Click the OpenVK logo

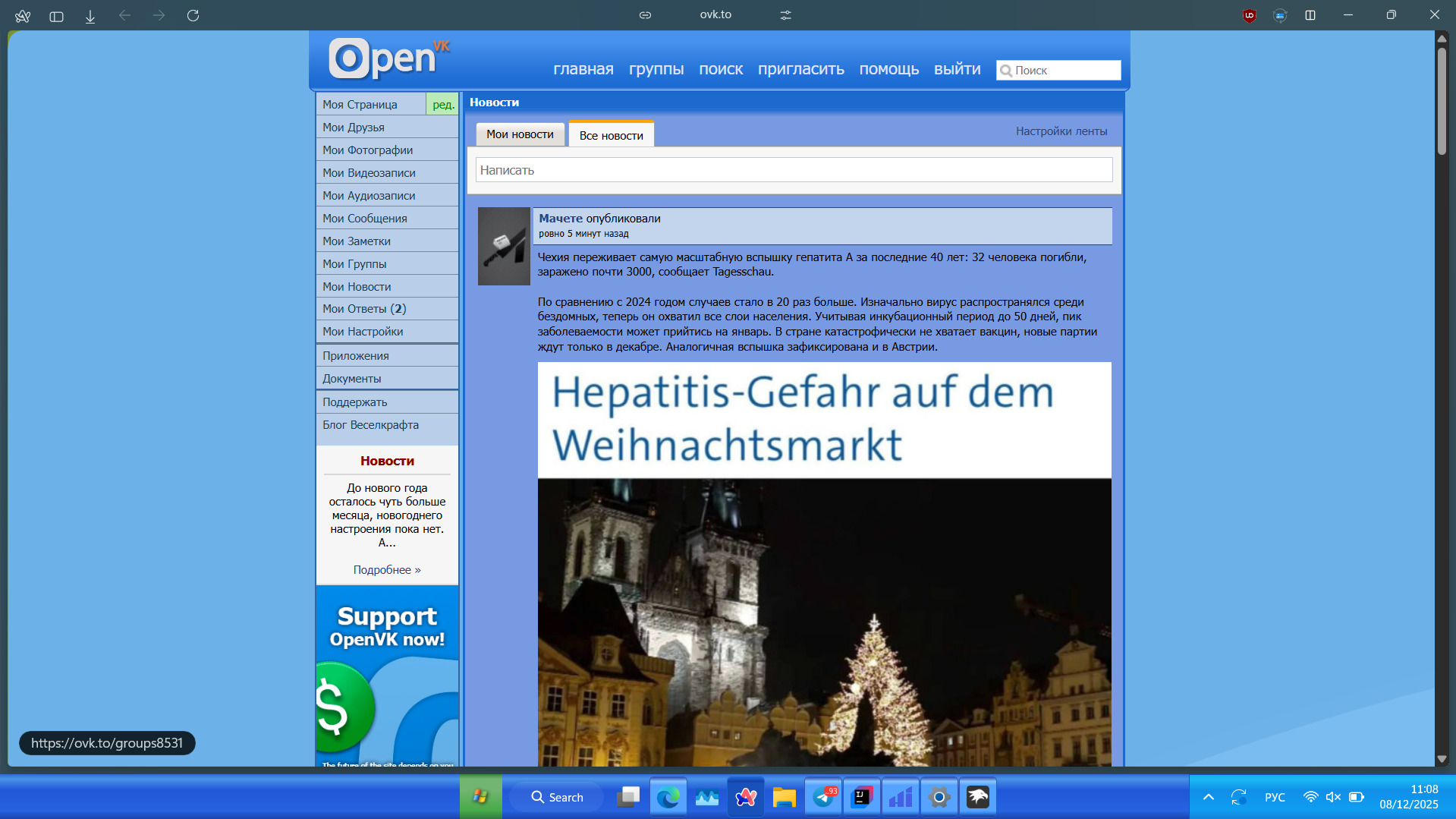tap(388, 58)
